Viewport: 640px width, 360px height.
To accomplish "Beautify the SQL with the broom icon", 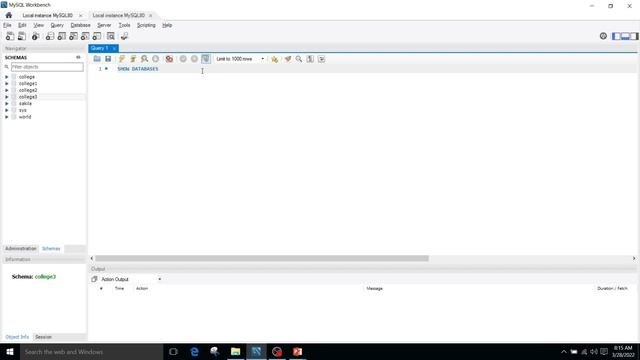I will pyautogui.click(x=288, y=59).
